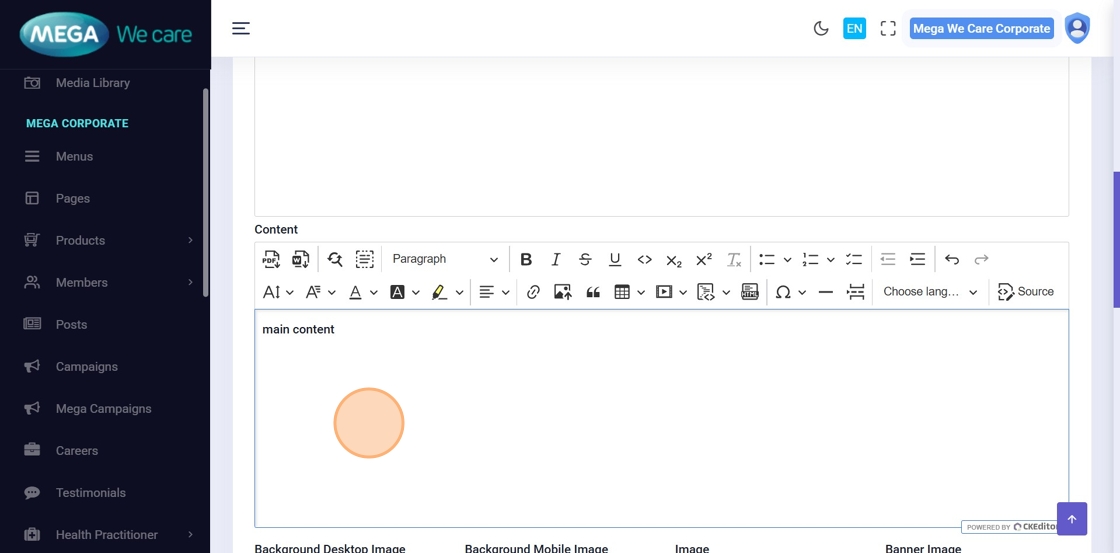Click the image upload icon
The height and width of the screenshot is (553, 1120).
coord(563,292)
